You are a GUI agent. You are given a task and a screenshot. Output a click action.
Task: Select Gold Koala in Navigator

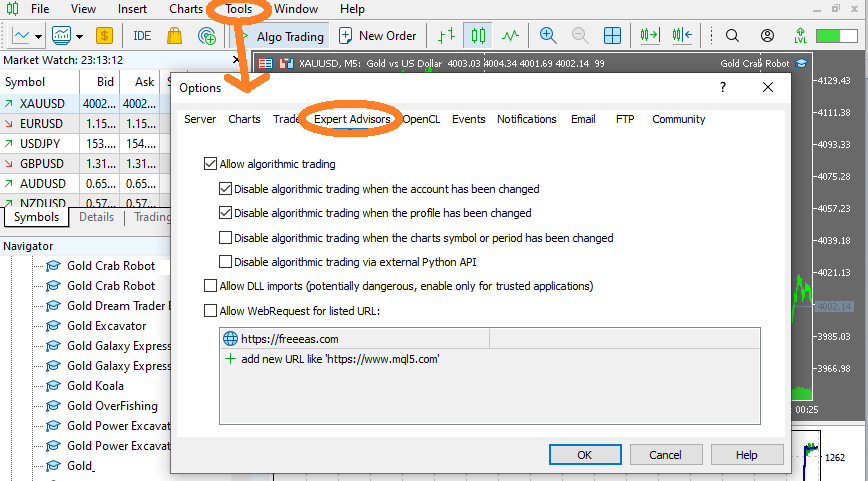point(95,386)
